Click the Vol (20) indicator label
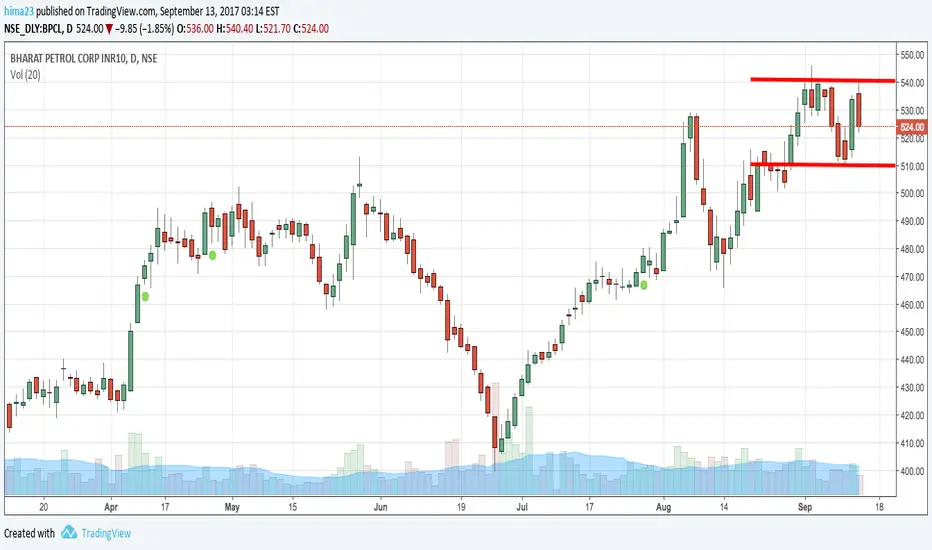 tap(26, 75)
